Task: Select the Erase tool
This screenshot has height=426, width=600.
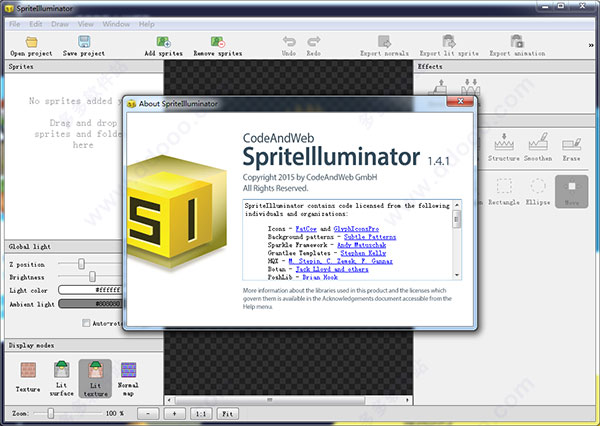Action: tap(571, 147)
